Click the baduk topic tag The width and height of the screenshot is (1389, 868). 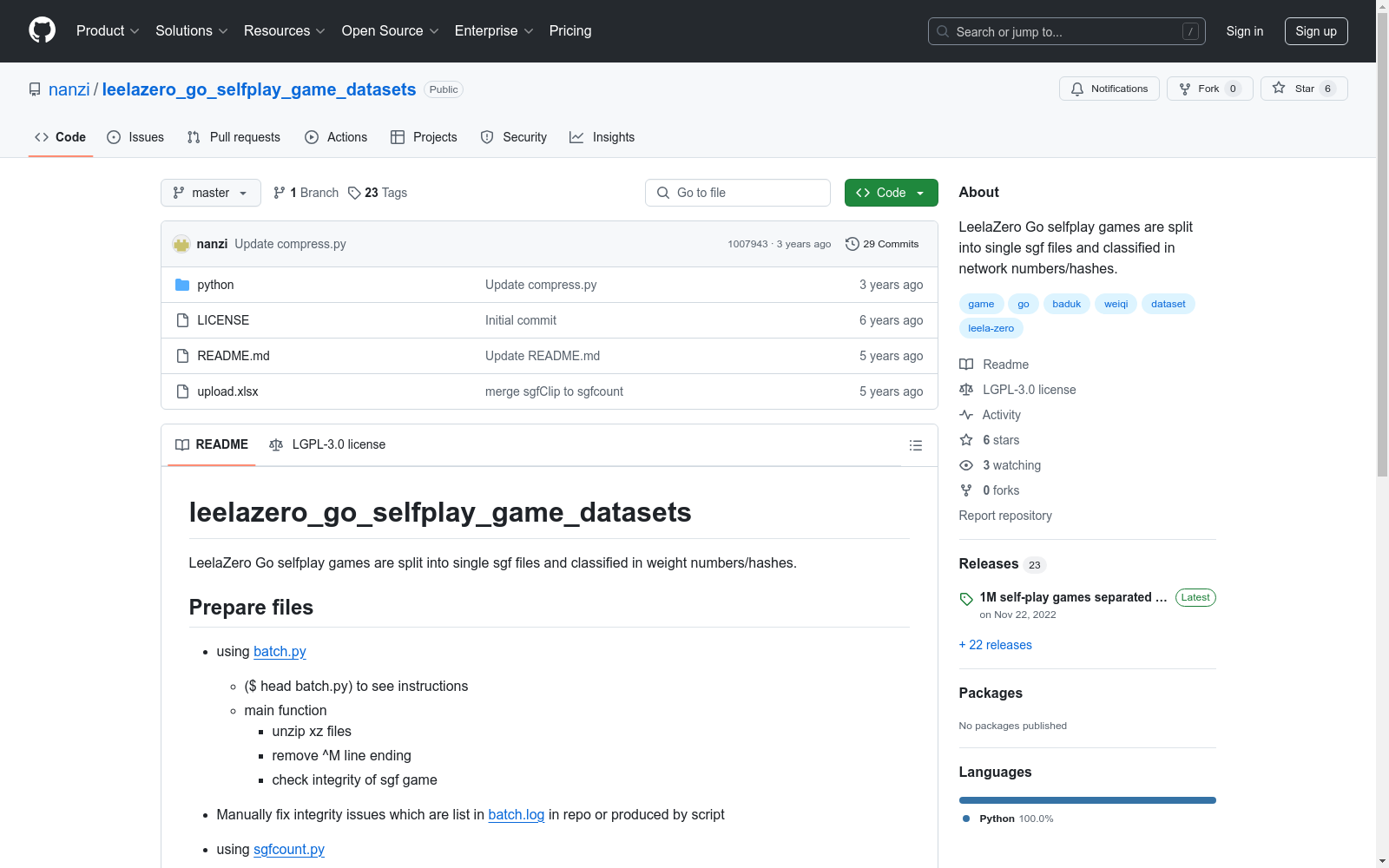(1067, 304)
